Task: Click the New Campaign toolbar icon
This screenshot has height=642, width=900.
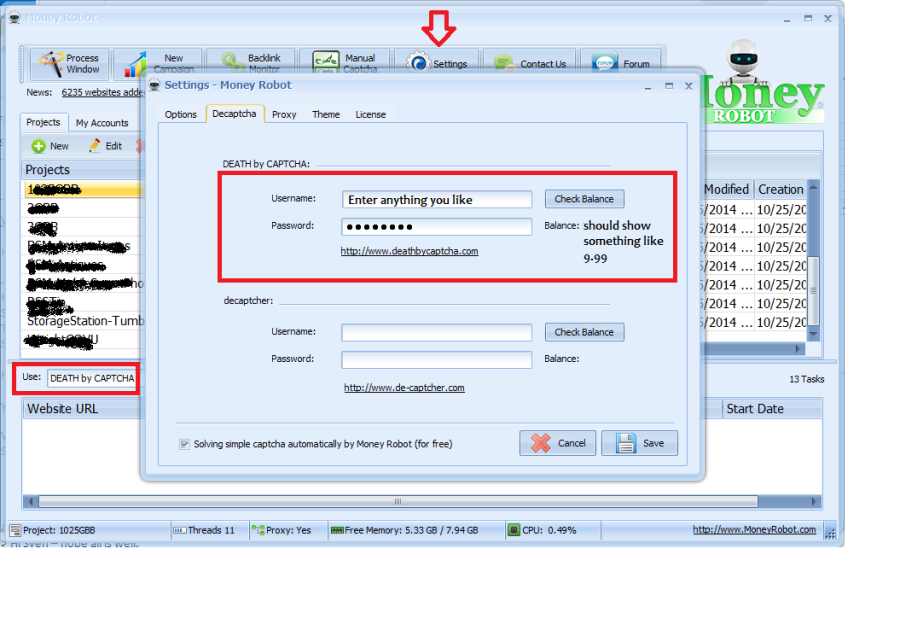Action: coord(136,66)
